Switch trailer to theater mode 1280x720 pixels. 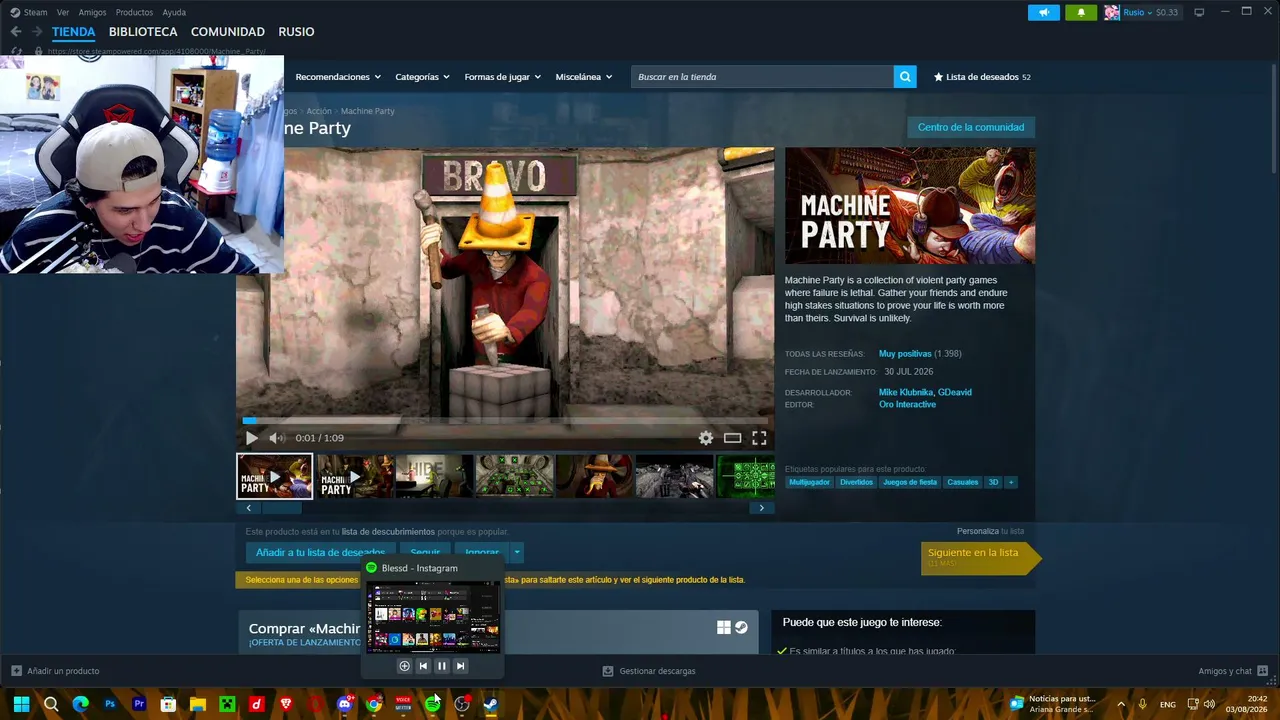point(733,438)
